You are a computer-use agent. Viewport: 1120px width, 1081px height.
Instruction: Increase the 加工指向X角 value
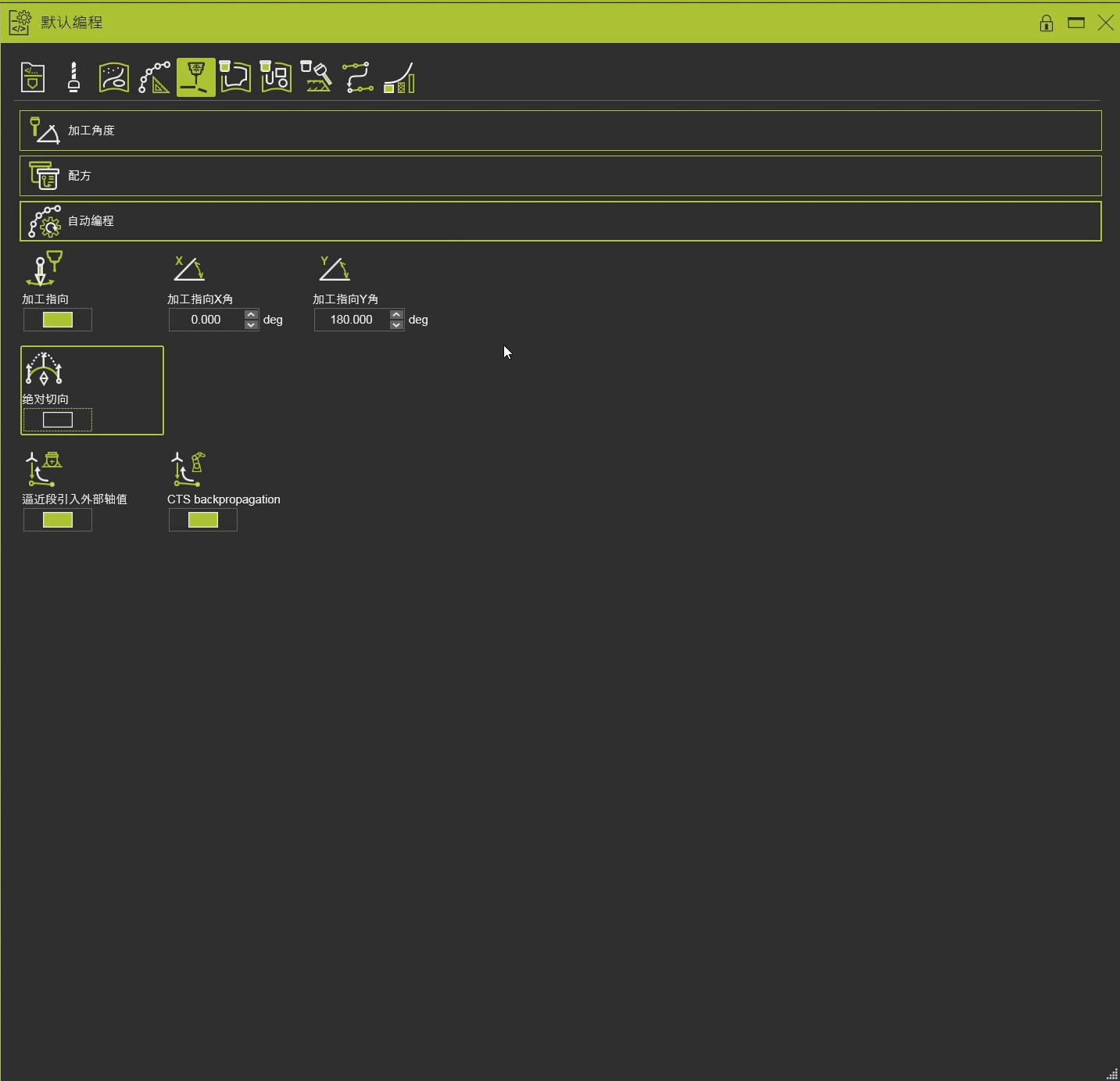[x=252, y=315]
